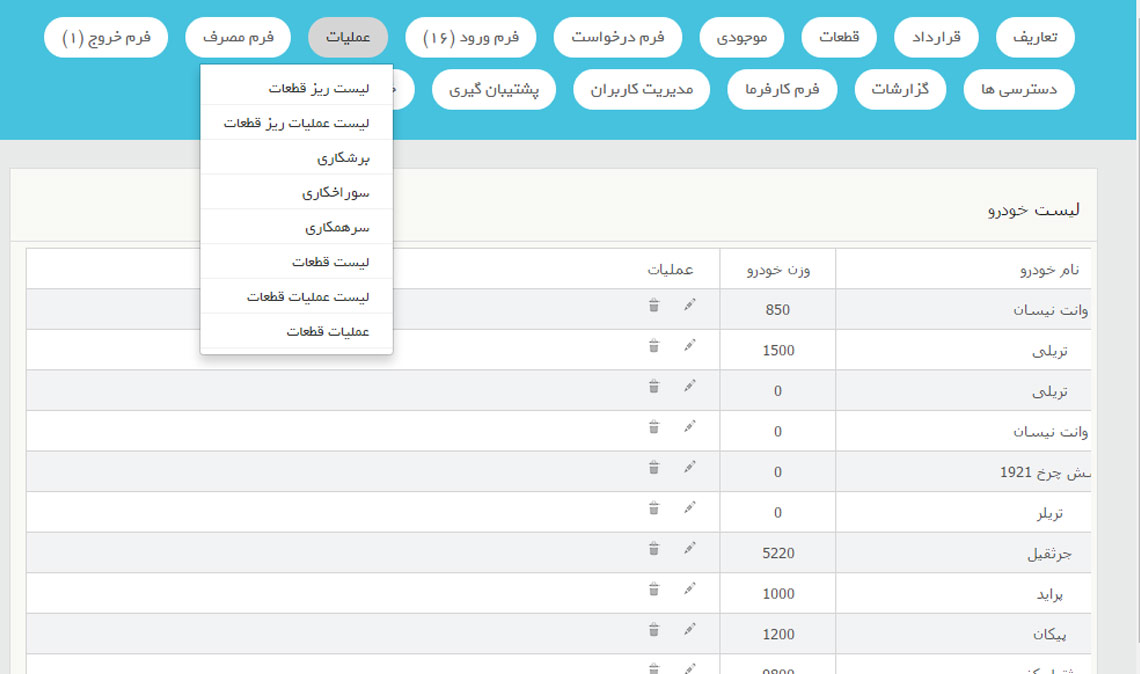The image size is (1140, 674).
Task: Pick سرهمکاری from the dropdown menu
Action: pos(297,228)
